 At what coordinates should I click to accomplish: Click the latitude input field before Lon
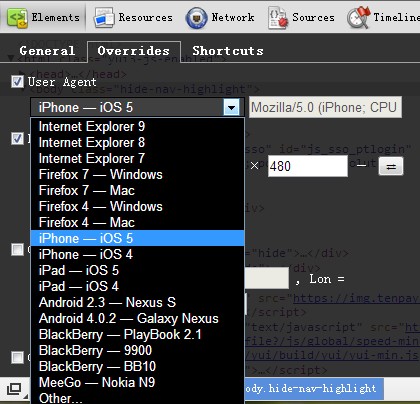click(267, 278)
